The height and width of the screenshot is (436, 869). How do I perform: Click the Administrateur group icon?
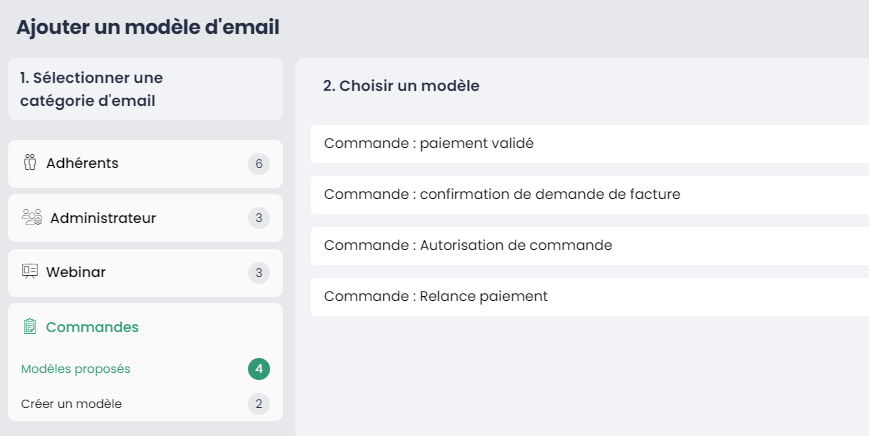click(x=32, y=217)
